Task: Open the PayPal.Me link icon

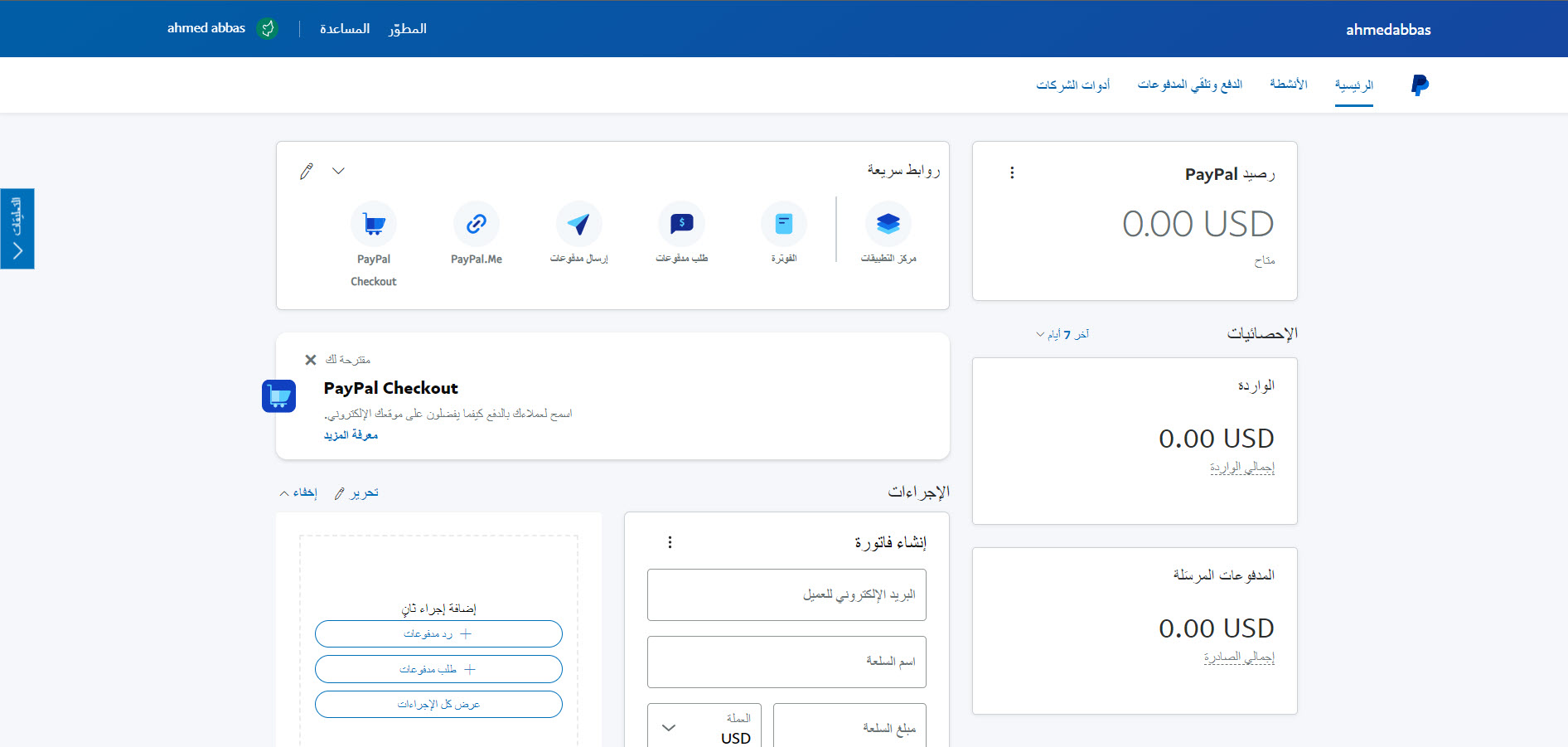Action: tap(477, 224)
